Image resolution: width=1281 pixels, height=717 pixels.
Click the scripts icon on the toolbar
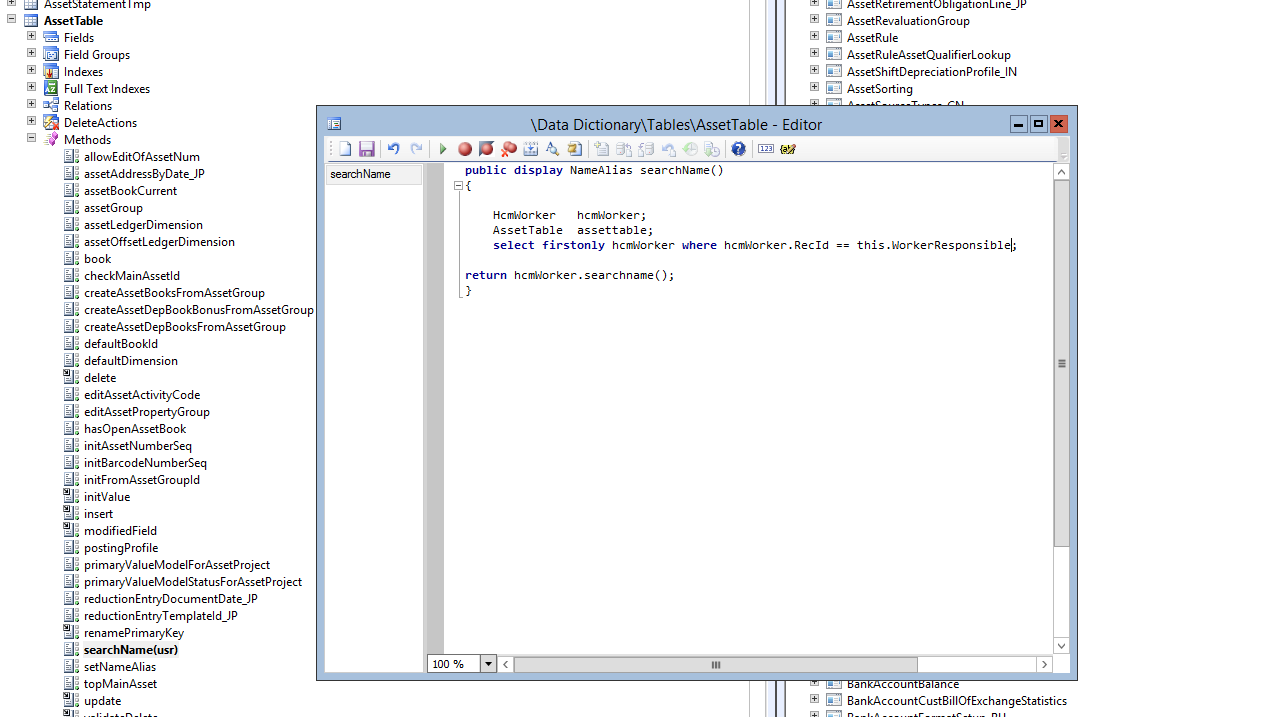coord(574,148)
